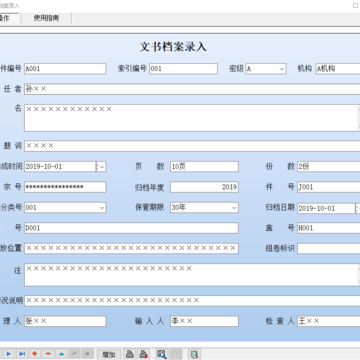Cancel edit with grey X icon
This screenshot has height=360, width=360.
[87, 354]
